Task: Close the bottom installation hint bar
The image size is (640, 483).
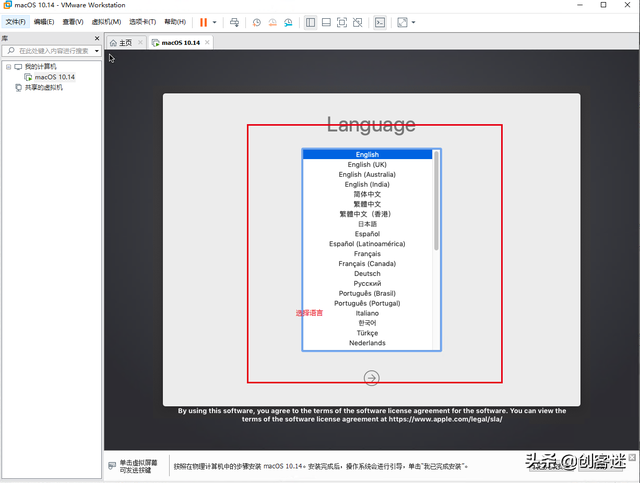Action: click(x=632, y=457)
